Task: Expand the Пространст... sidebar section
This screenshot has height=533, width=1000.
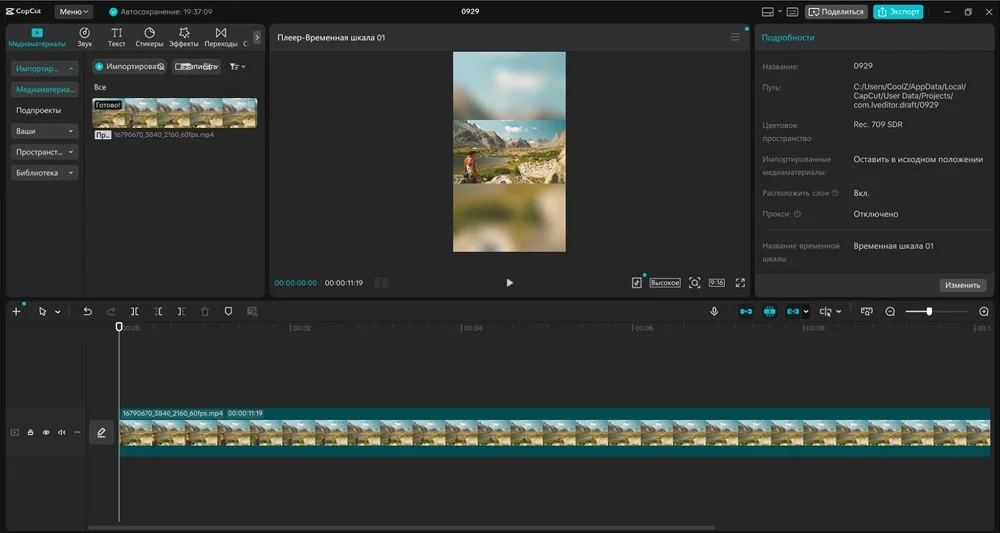Action: coord(44,152)
